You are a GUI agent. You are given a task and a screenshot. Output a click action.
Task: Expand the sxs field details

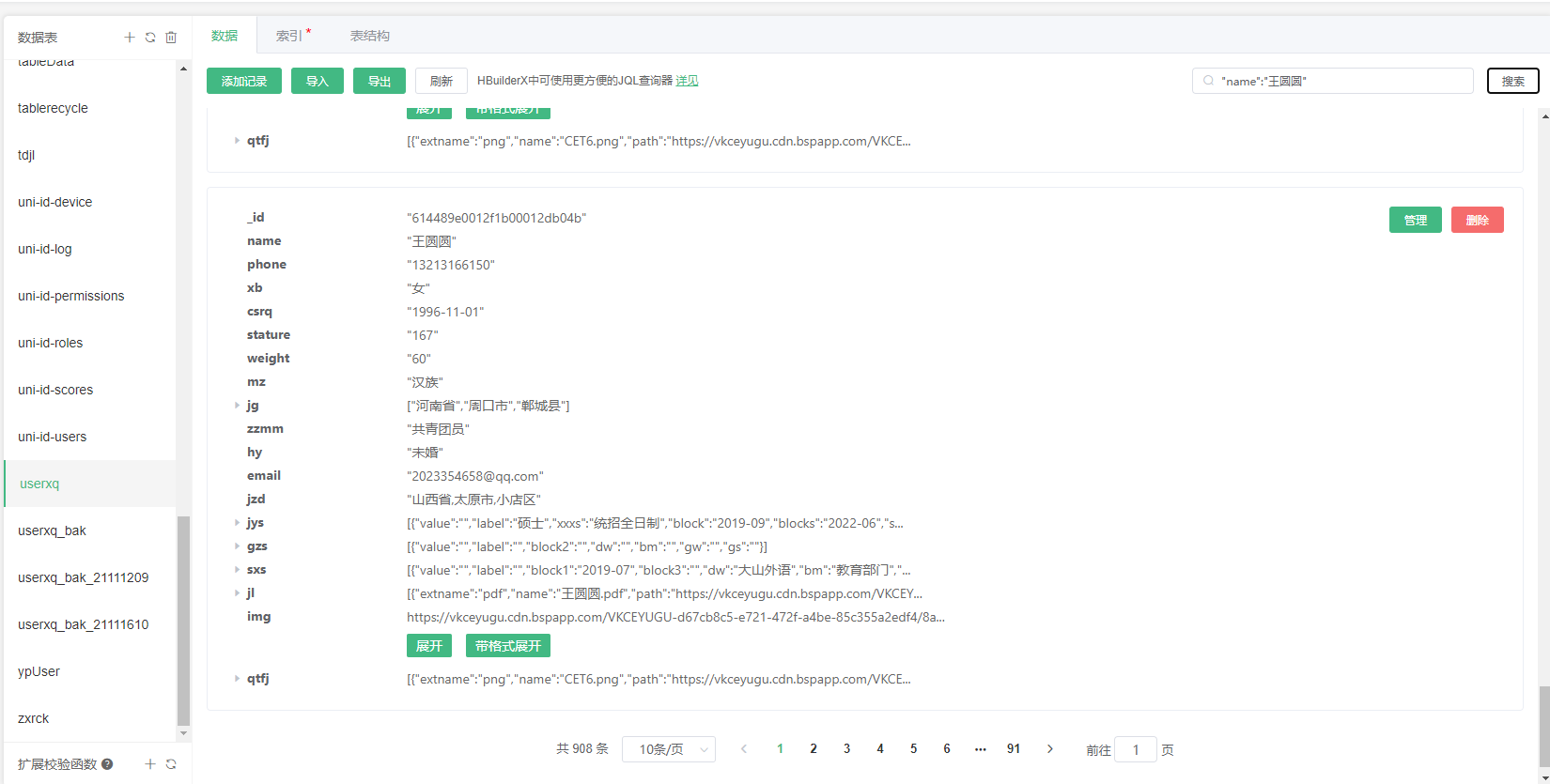click(237, 570)
